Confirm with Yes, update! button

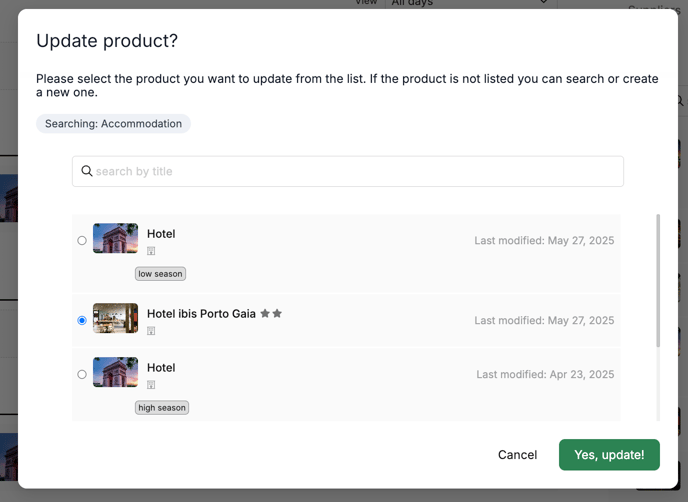609,455
